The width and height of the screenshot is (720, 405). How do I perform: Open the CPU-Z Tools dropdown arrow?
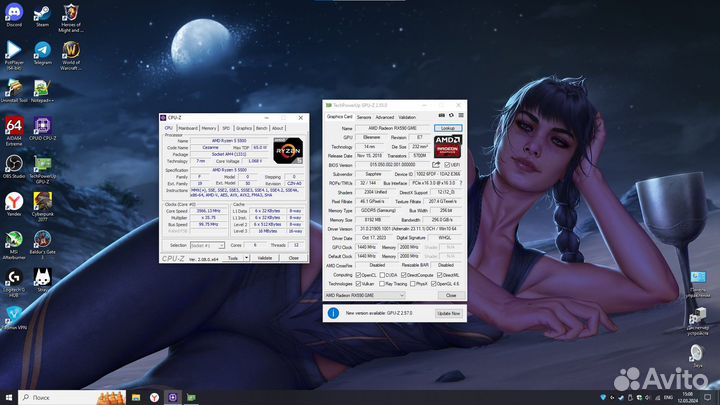244,258
